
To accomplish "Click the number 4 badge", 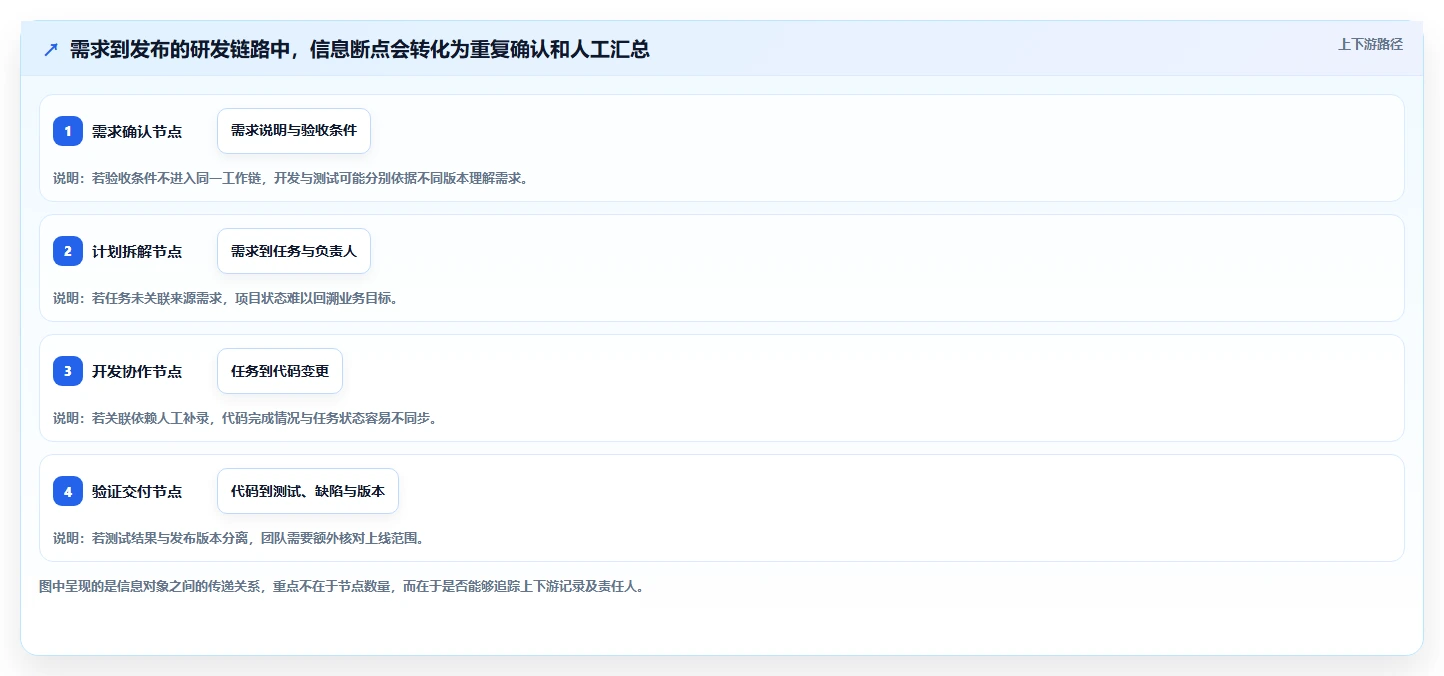I will coord(68,491).
